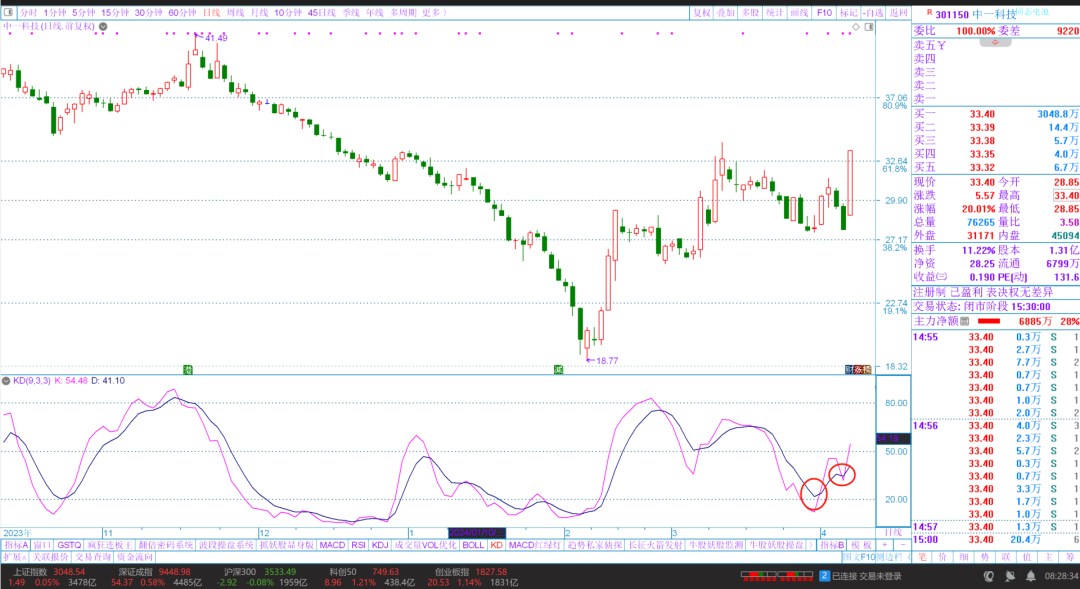Click the plus button in indicator bar
This screenshot has width=1080, height=589.
[x=883, y=545]
